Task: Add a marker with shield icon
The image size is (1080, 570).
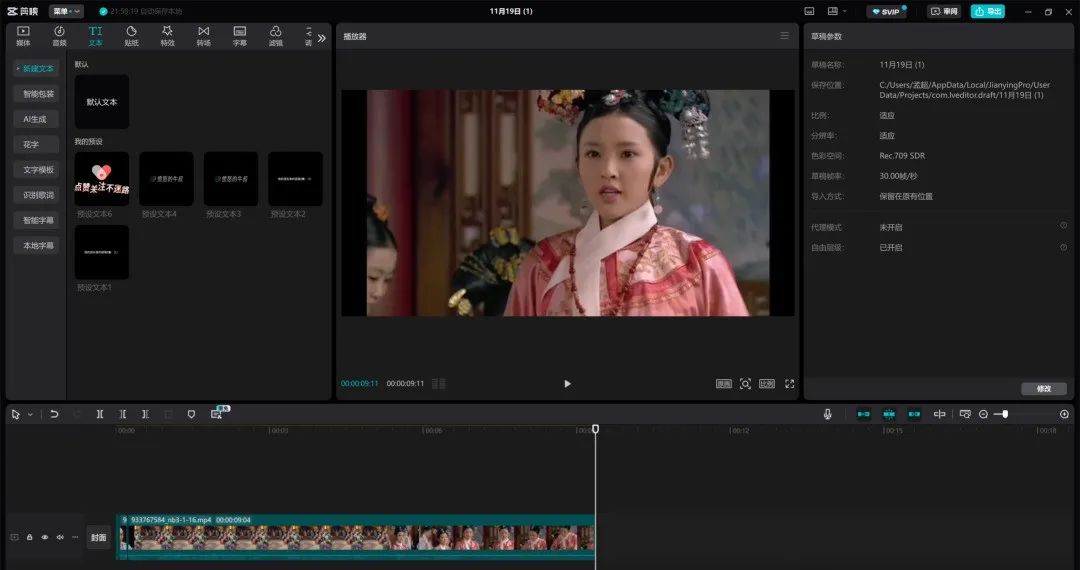Action: [x=191, y=414]
